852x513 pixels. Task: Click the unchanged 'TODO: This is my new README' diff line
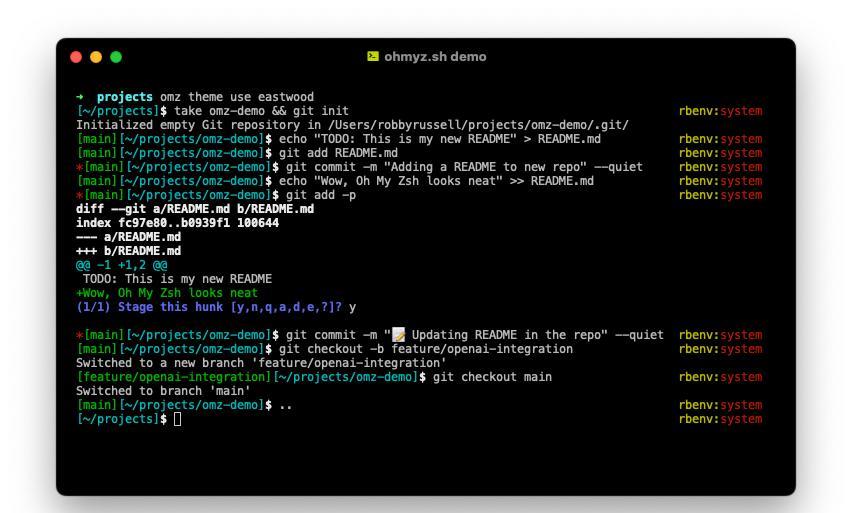tap(177, 279)
